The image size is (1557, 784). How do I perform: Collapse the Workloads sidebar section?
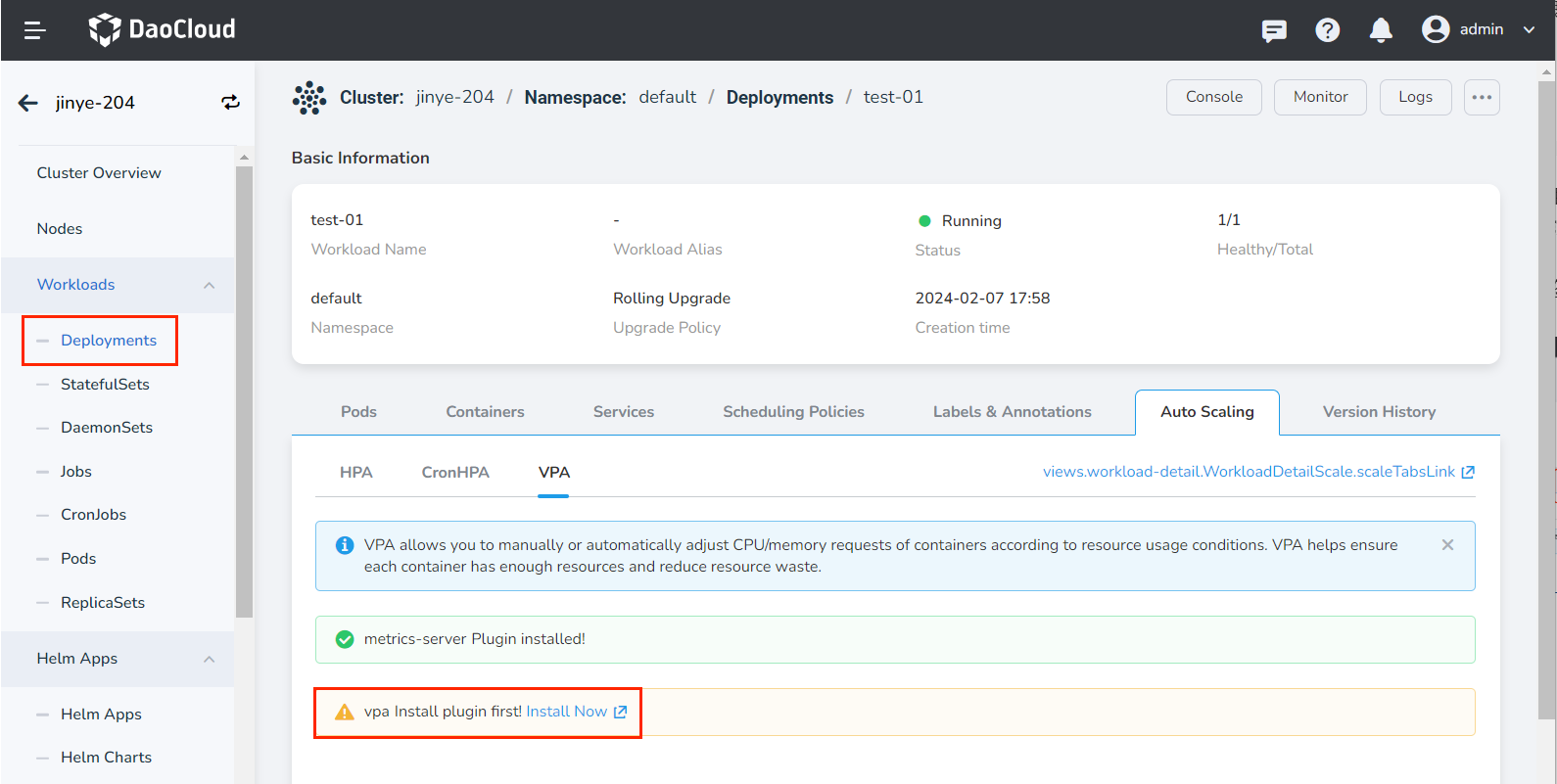[209, 285]
